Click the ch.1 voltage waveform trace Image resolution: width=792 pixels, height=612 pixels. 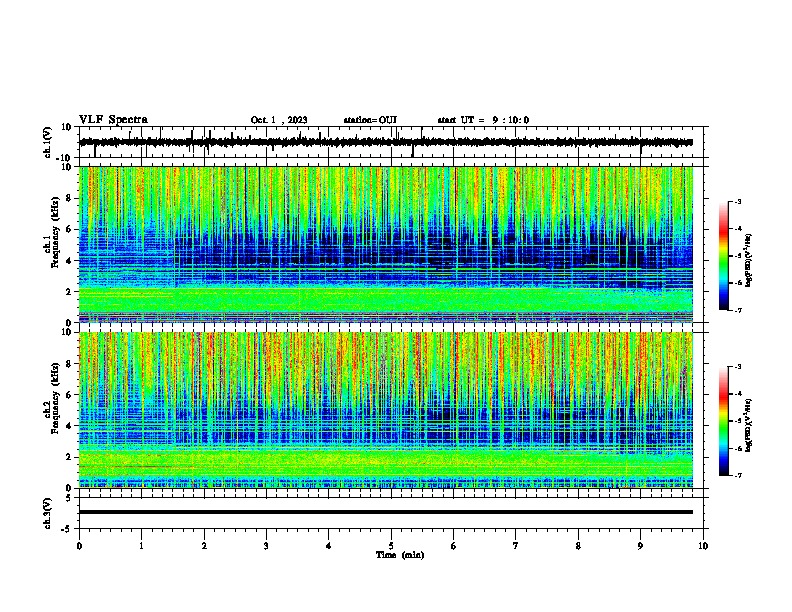click(x=386, y=142)
